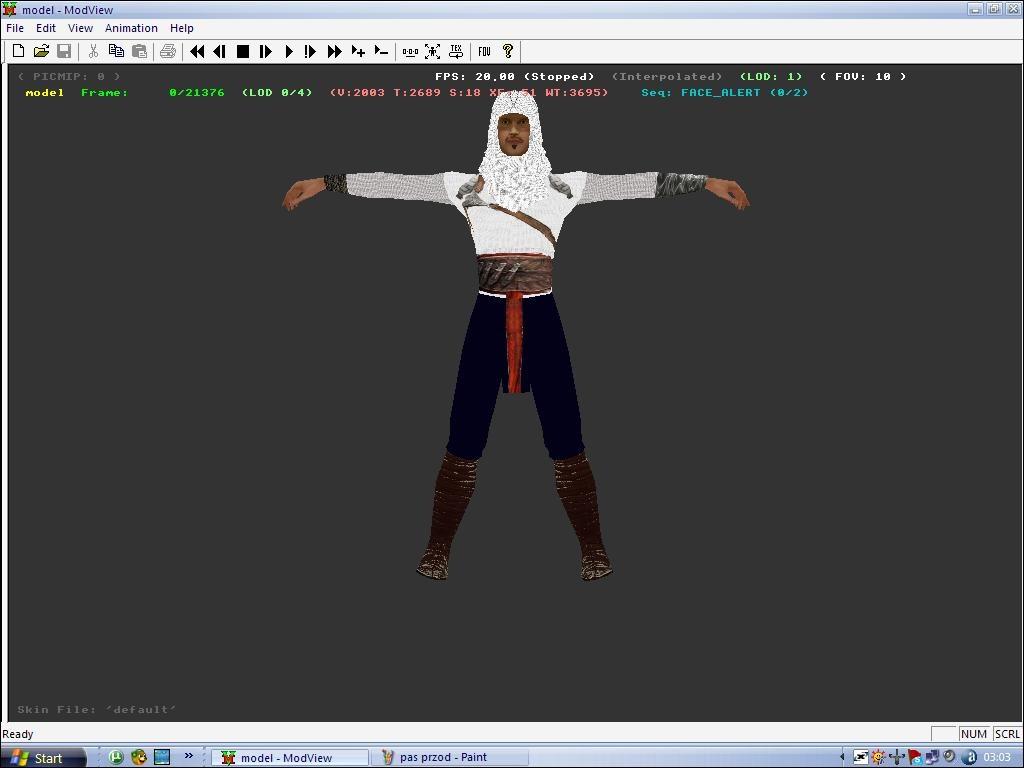Open a model file via folder icon

tap(41, 51)
